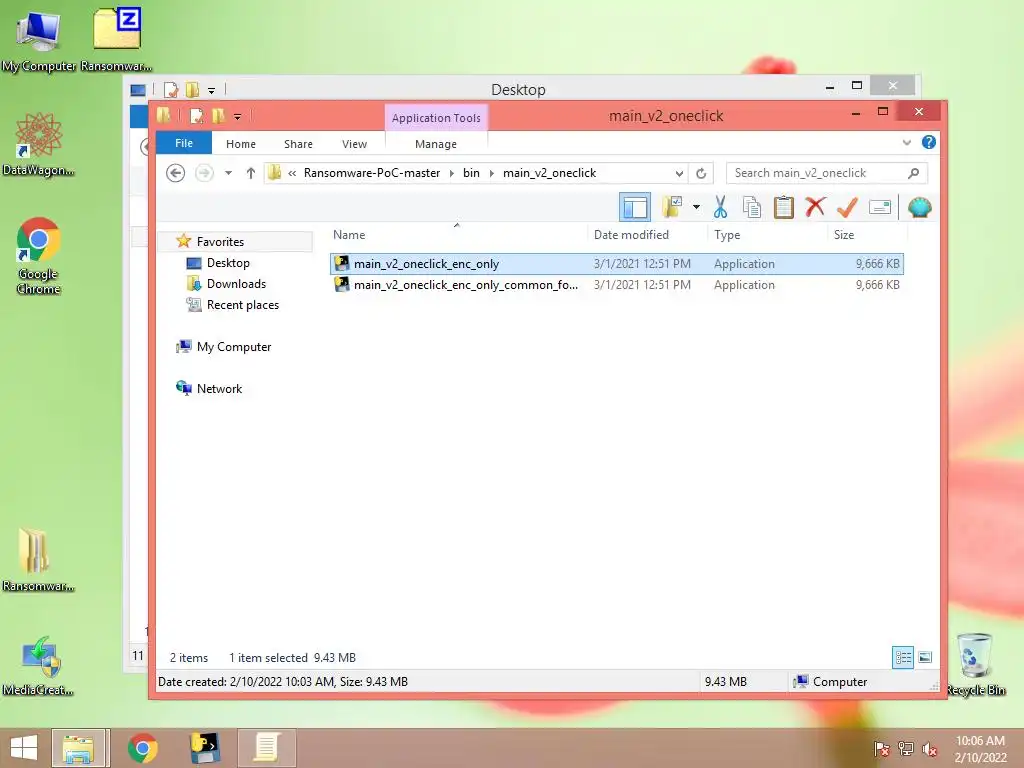Switch to details view button

click(903, 658)
